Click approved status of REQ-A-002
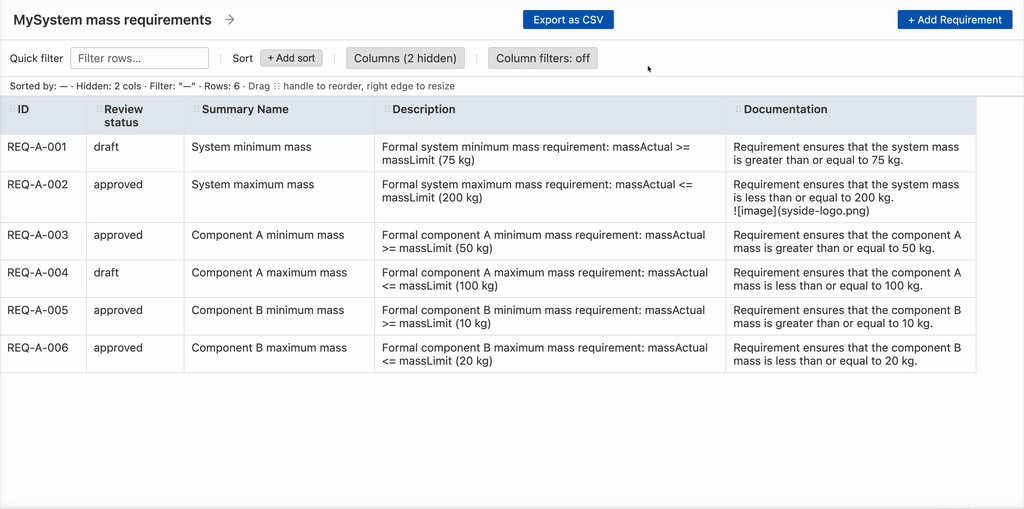 (x=135, y=197)
